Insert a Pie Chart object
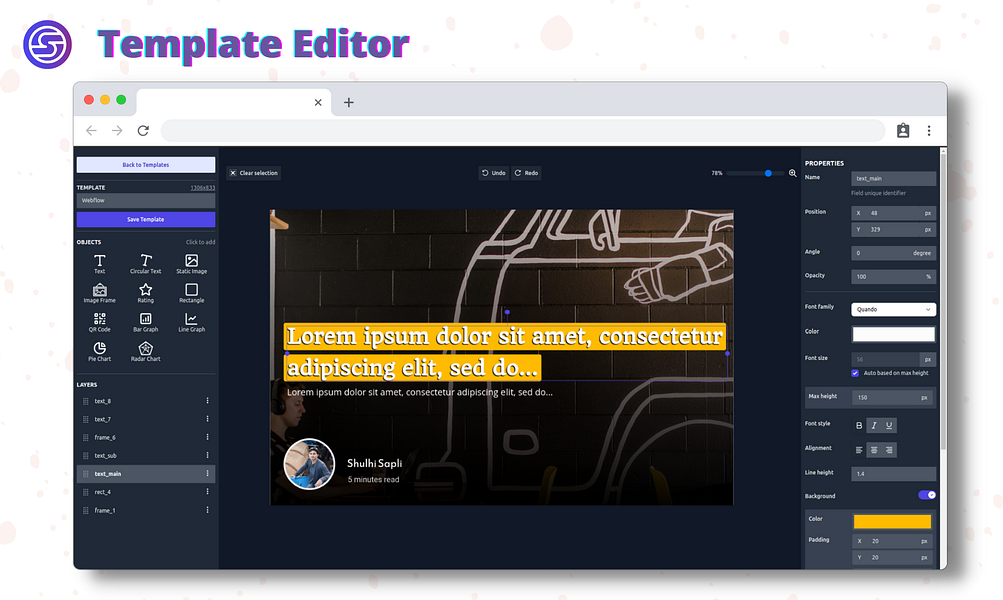1003x600 pixels. point(100,351)
